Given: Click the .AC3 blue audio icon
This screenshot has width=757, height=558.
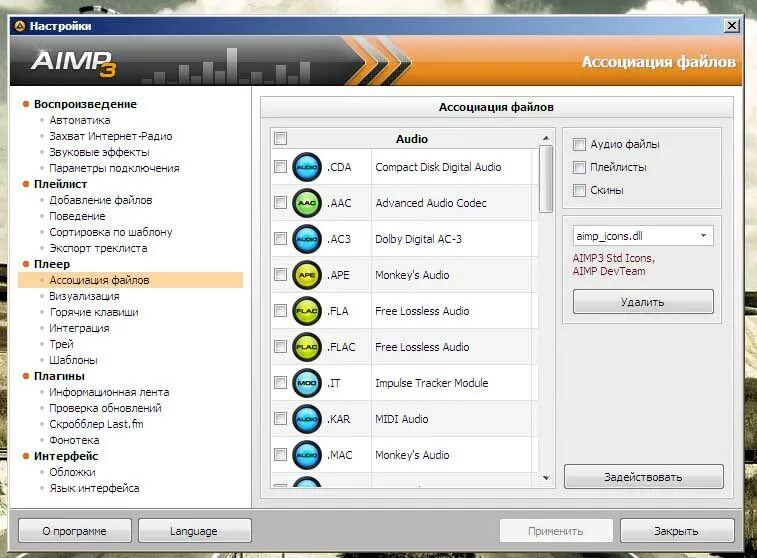Looking at the screenshot, I should point(307,239).
